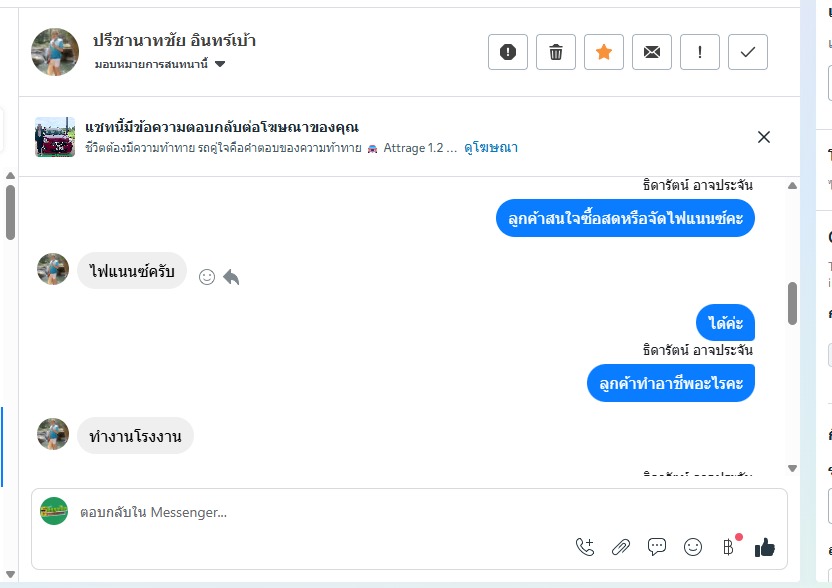
Task: Mark conversation done with checkmark button
Action: (x=748, y=53)
